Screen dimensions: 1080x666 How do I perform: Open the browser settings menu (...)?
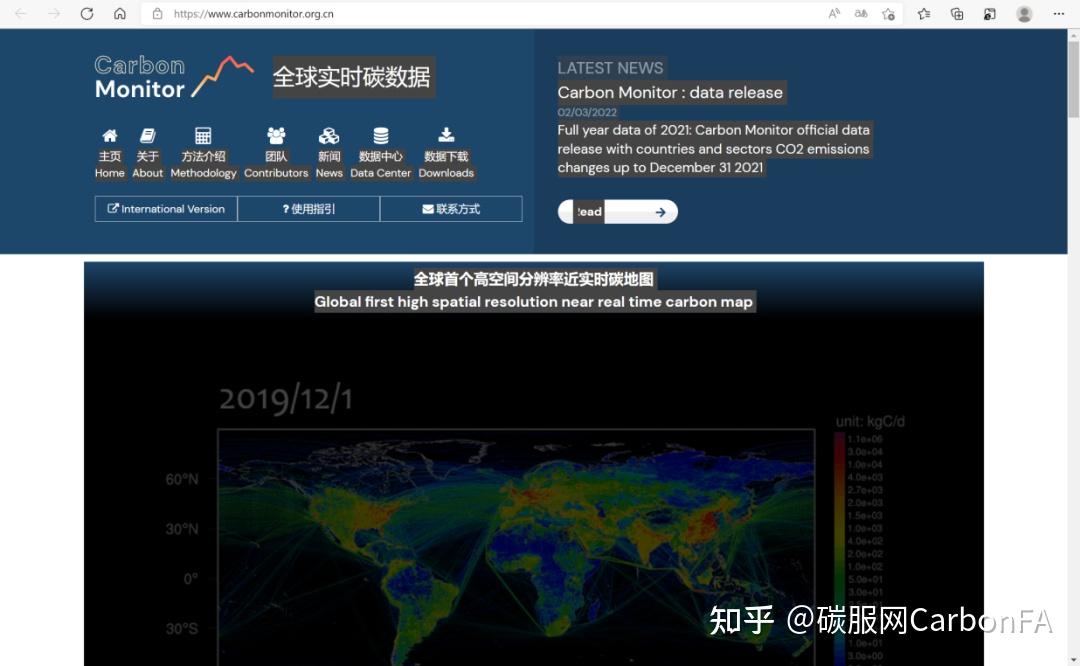point(1058,14)
